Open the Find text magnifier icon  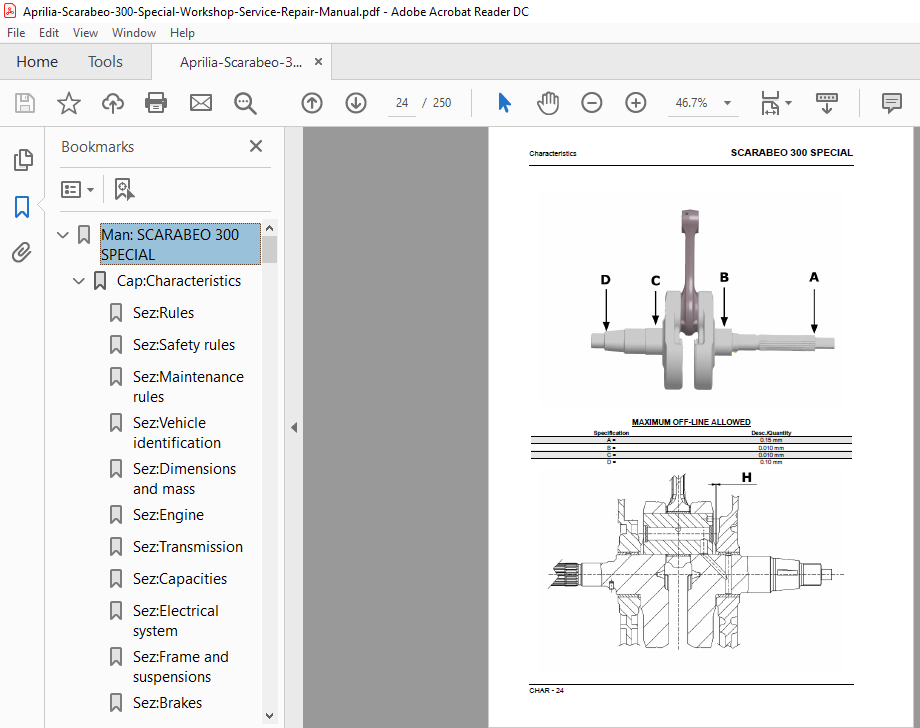245,103
